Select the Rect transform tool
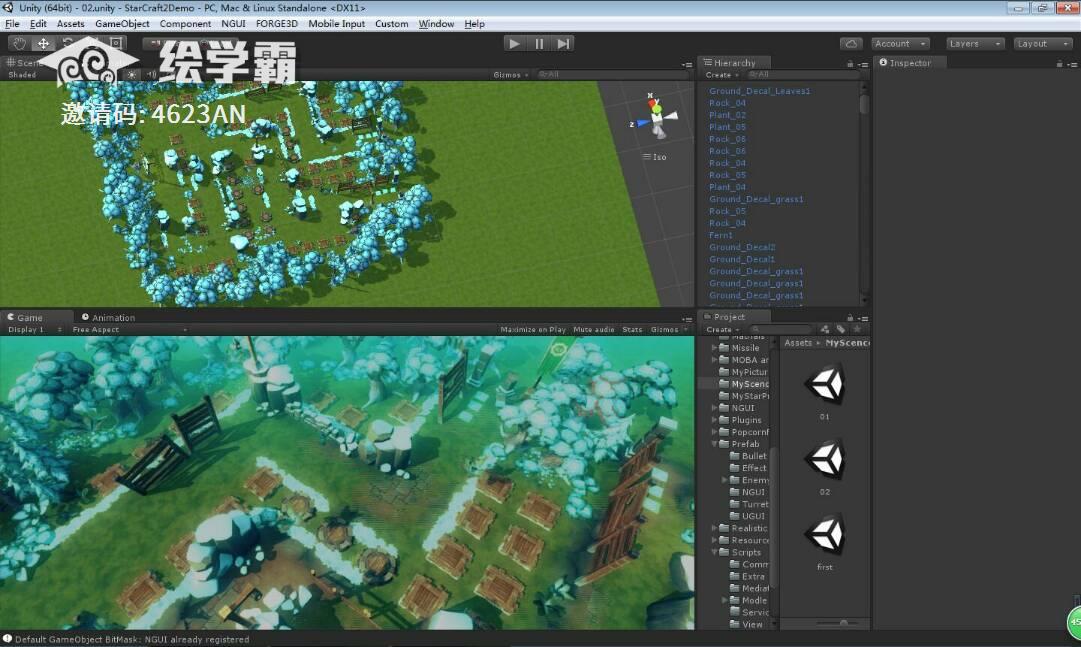1081x647 pixels. pos(116,43)
